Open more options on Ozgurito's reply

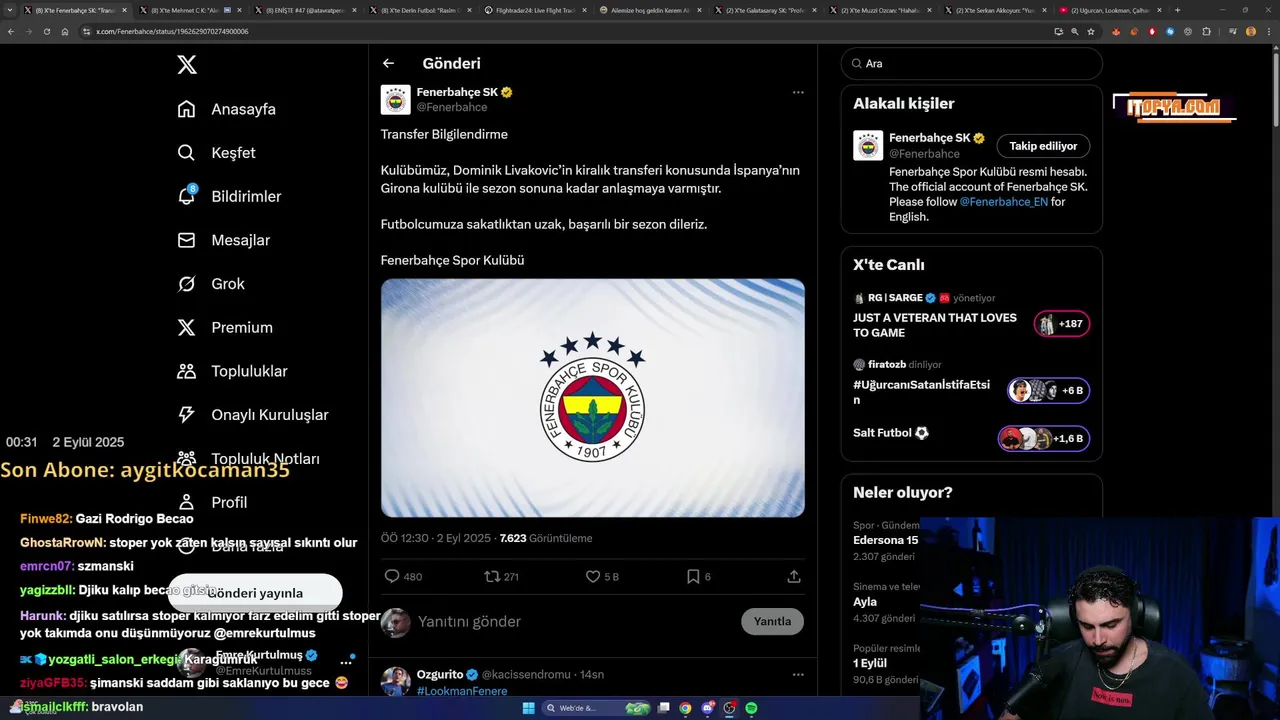tap(798, 674)
